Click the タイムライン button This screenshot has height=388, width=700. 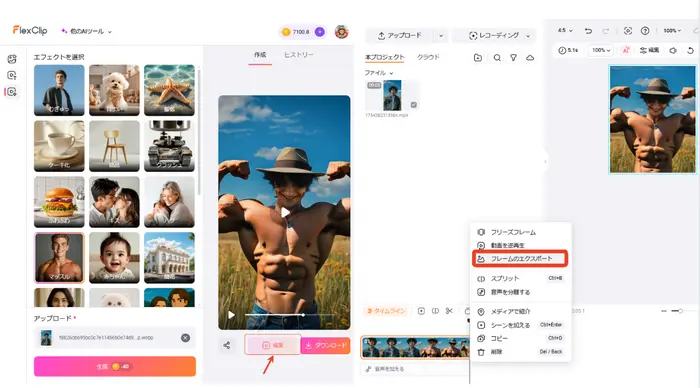pyautogui.click(x=386, y=311)
